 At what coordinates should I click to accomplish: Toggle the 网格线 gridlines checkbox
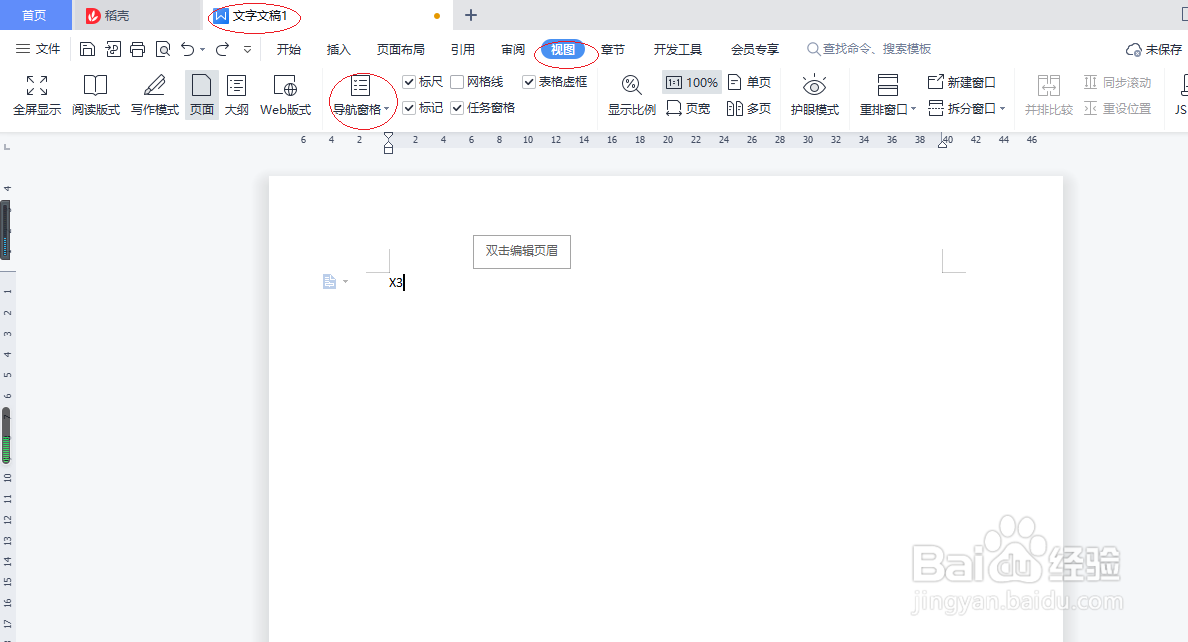point(456,82)
